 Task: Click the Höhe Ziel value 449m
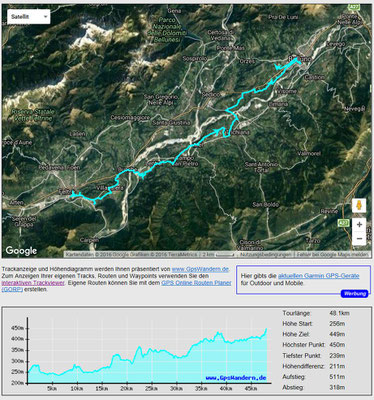[337, 334]
